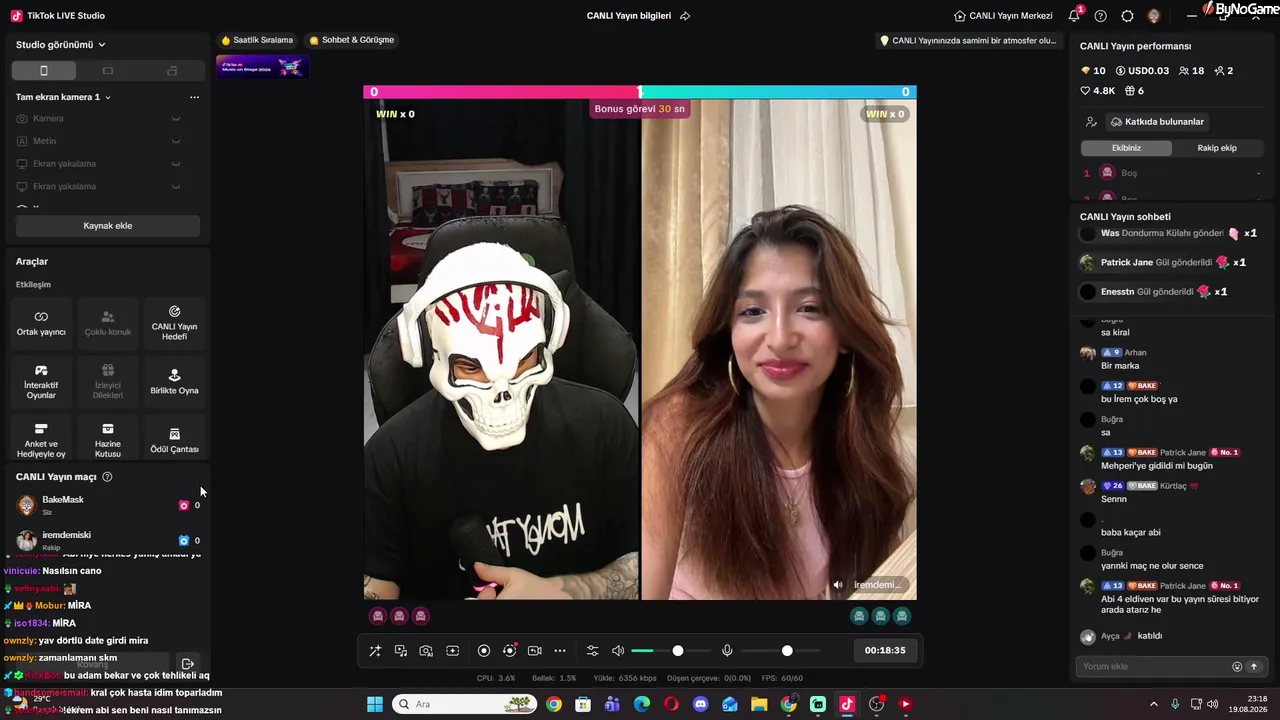Screen dimensions: 1280x720
Task: Open İnteraktif Oyunlar tool
Action: coord(41,381)
